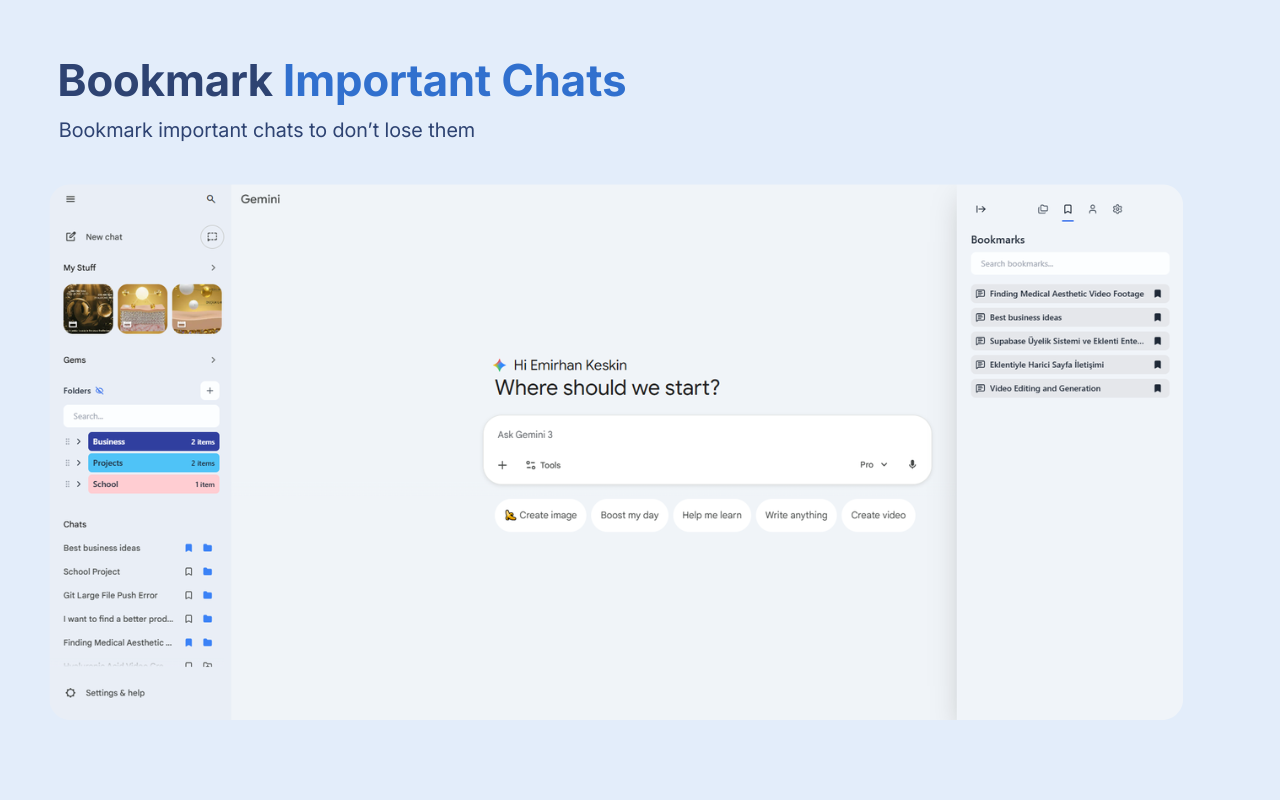The height and width of the screenshot is (800, 1280).
Task: Click the Boost my day chip
Action: coord(630,515)
